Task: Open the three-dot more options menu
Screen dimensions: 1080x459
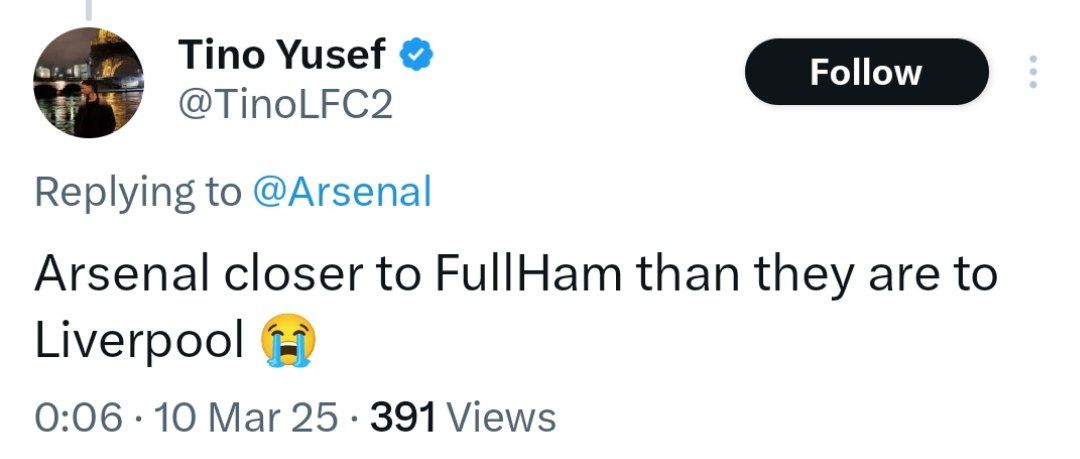Action: click(1033, 72)
